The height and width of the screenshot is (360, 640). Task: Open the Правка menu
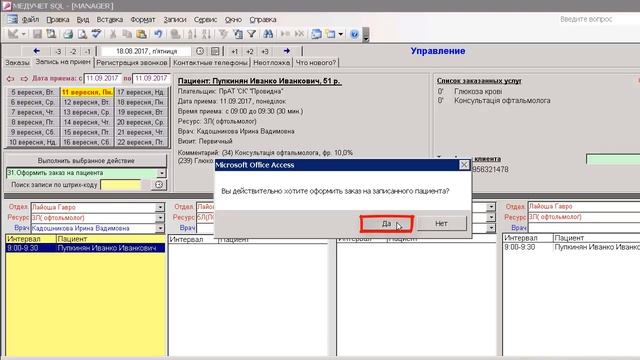(x=58, y=19)
